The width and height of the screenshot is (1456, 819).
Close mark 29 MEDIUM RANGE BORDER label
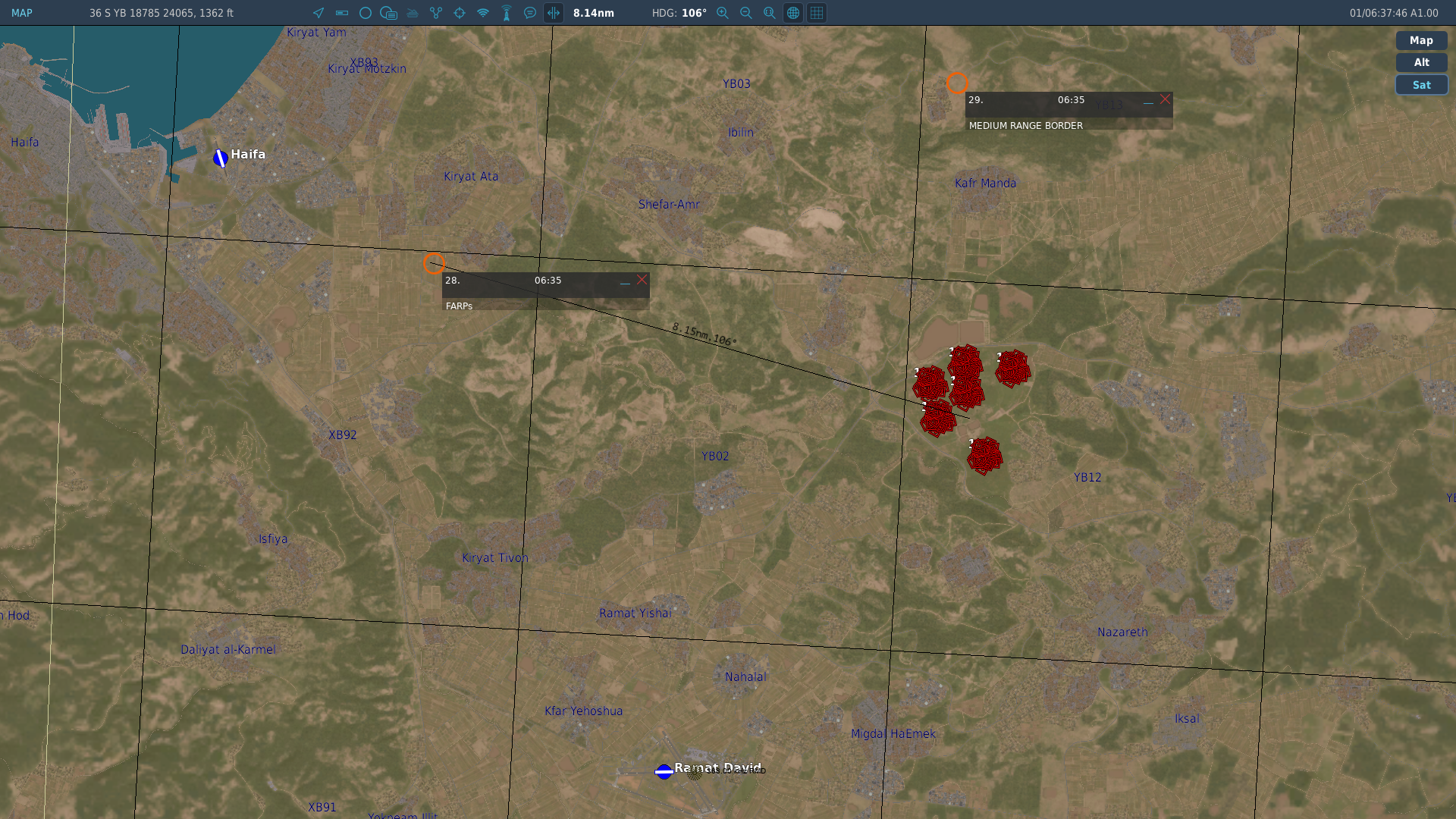(1166, 100)
